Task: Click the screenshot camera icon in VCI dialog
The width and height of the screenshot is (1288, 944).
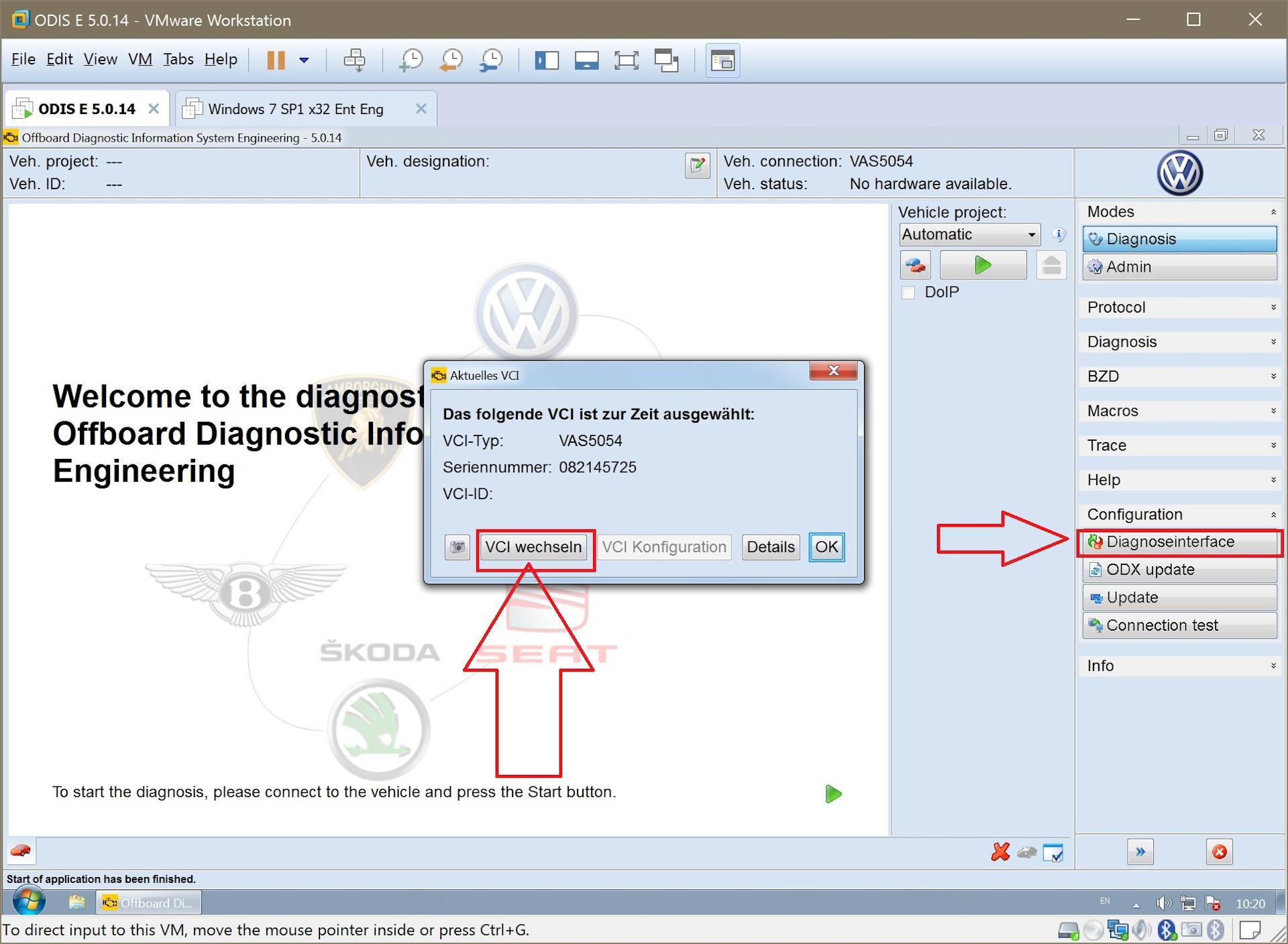Action: (x=458, y=547)
